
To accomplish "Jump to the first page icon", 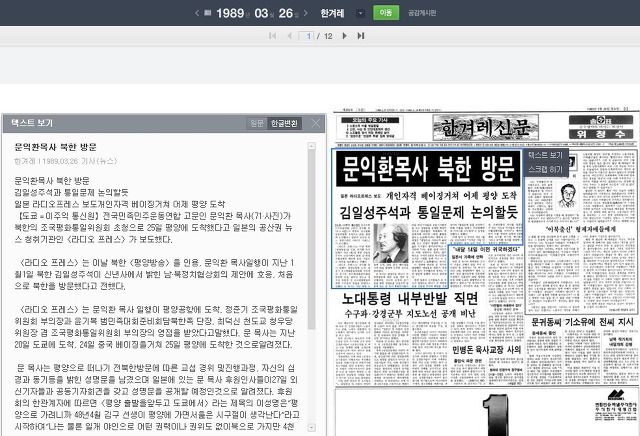I will 272,36.
